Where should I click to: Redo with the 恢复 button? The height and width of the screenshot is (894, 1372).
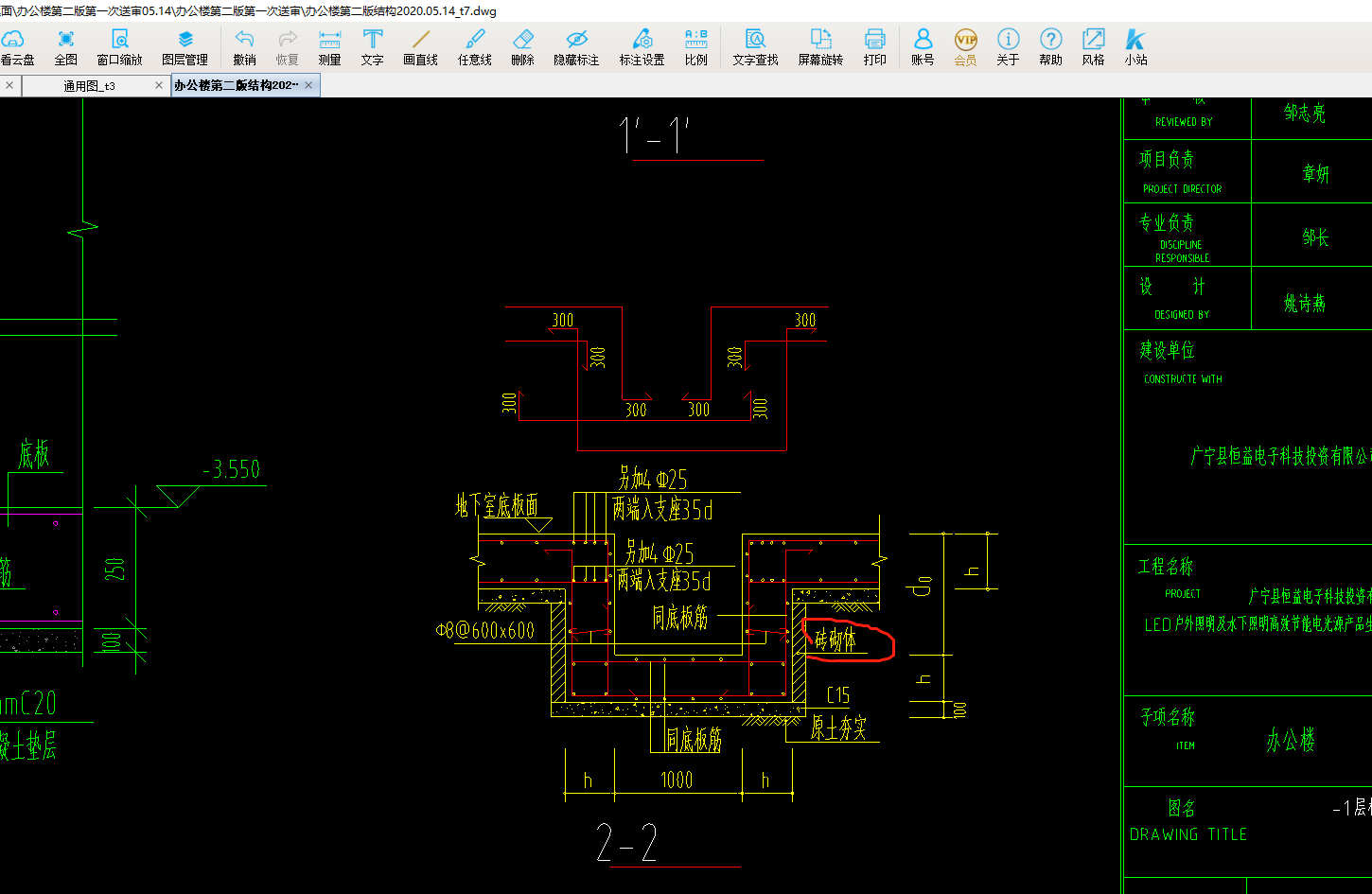pyautogui.click(x=288, y=47)
